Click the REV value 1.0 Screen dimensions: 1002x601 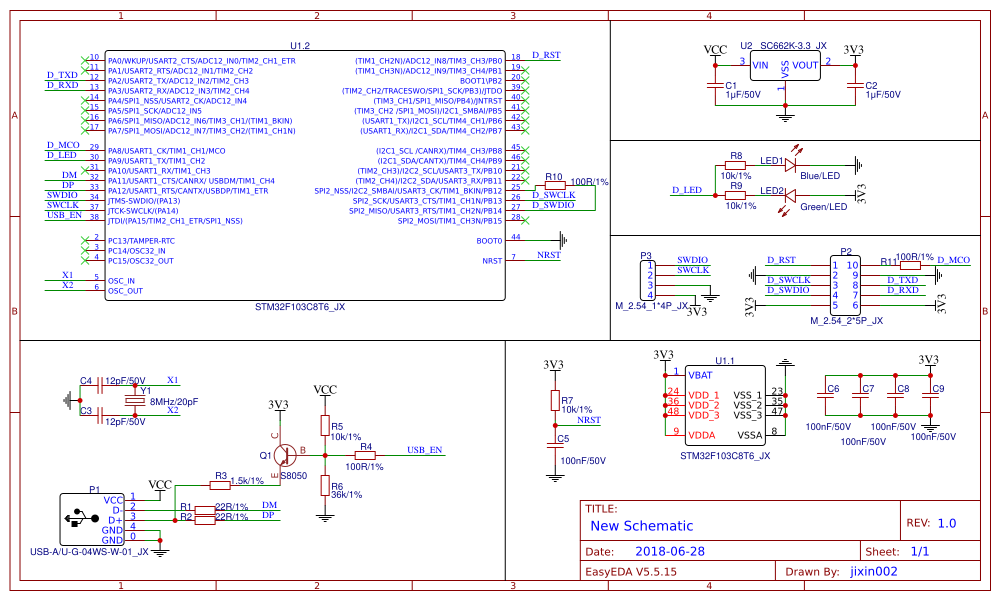(946, 523)
